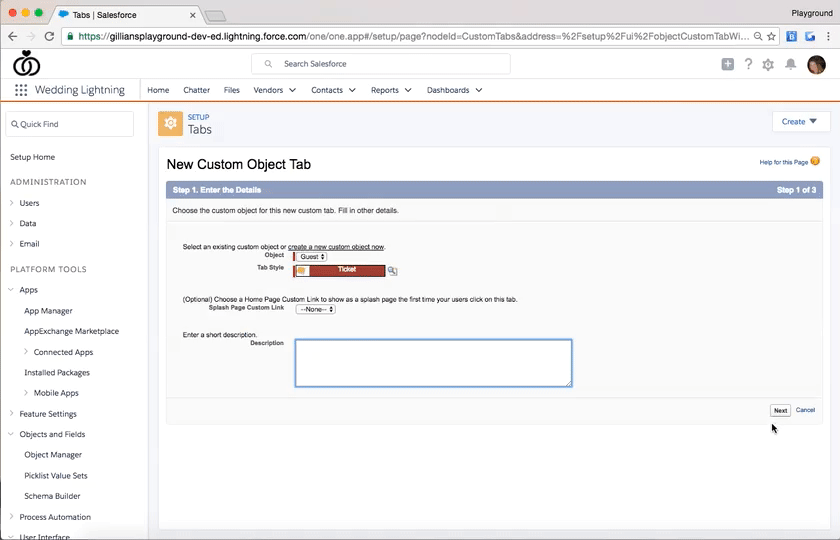Open the Splash Page Custom Link dropdown
This screenshot has height=540, width=840.
pos(316,309)
